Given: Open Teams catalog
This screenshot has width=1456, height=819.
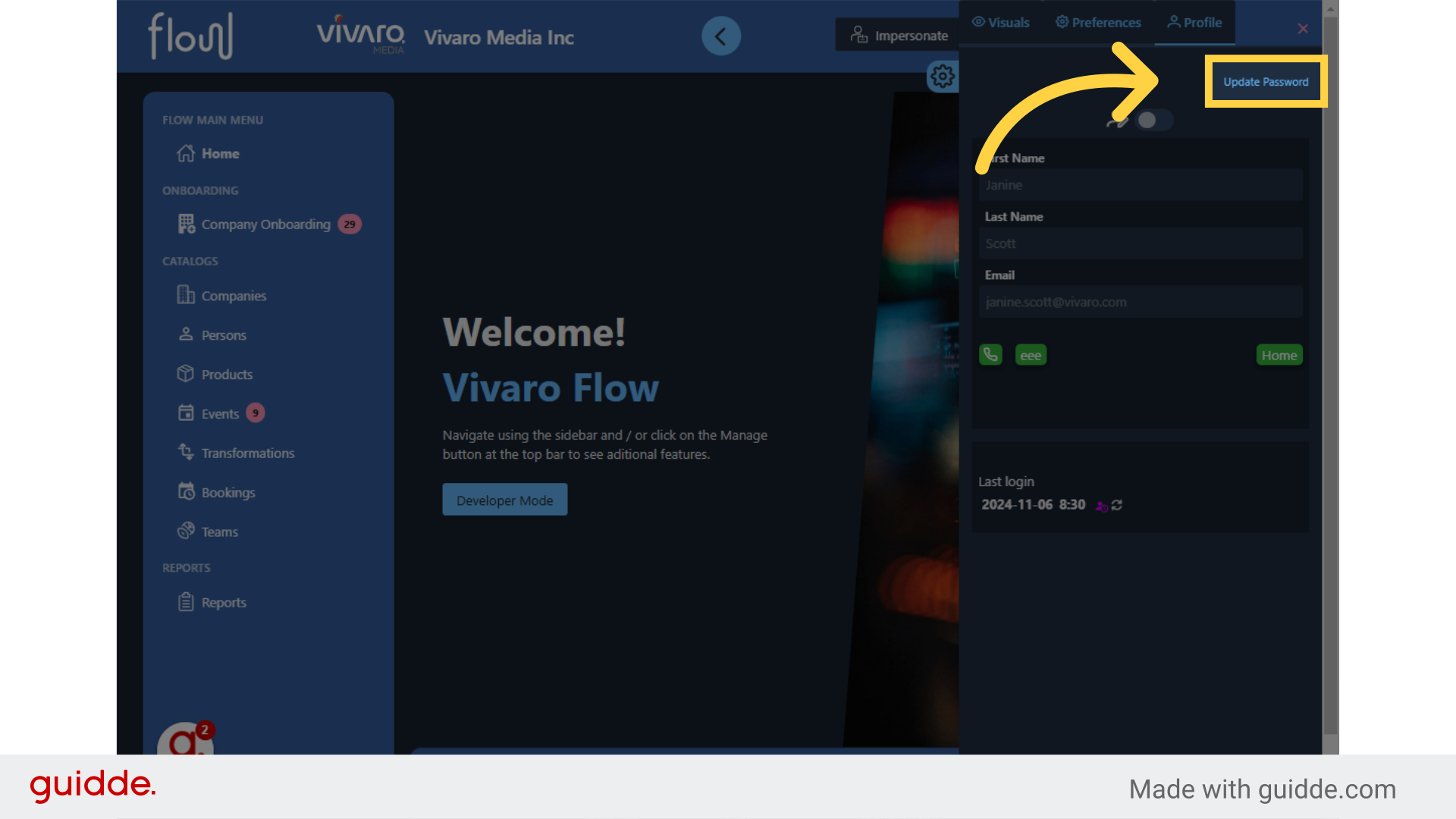Looking at the screenshot, I should pos(219,532).
